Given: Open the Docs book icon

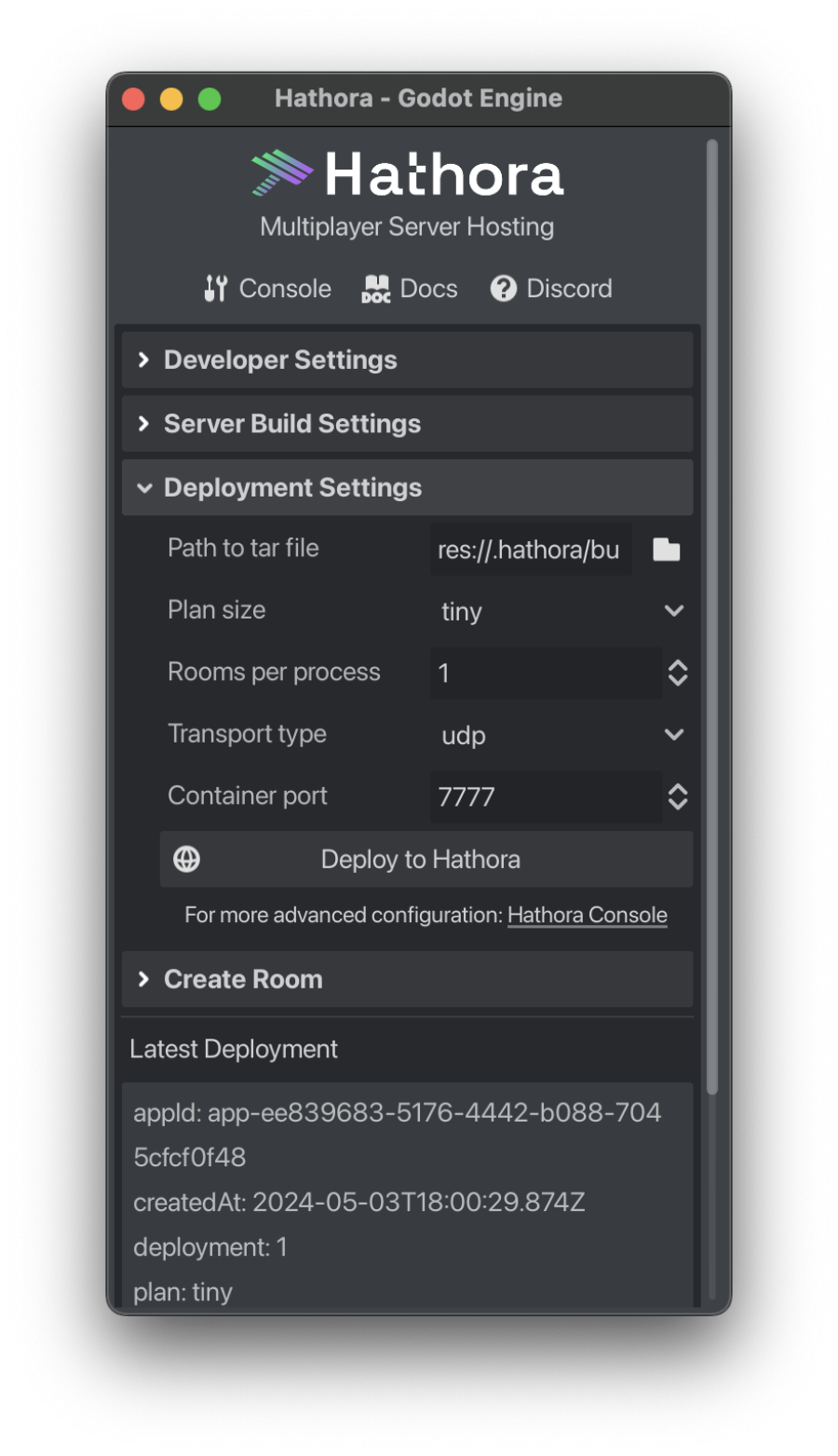Looking at the screenshot, I should 376,289.
